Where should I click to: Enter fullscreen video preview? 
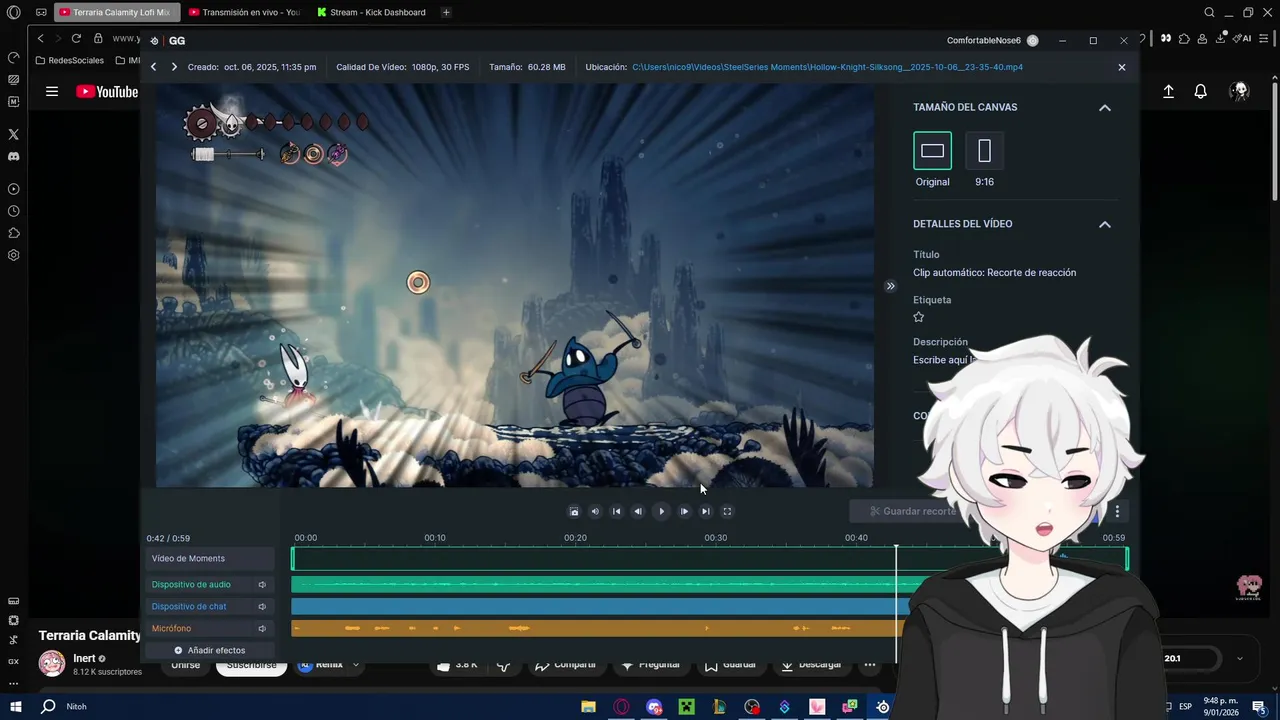pyautogui.click(x=727, y=511)
